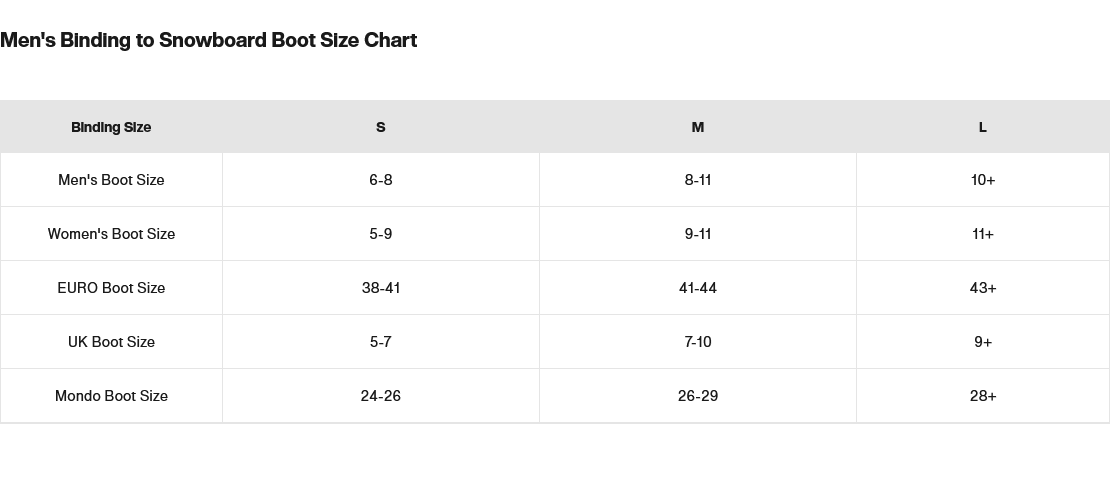Select the Women's Boot Size row label
1110x500 pixels.
point(111,234)
